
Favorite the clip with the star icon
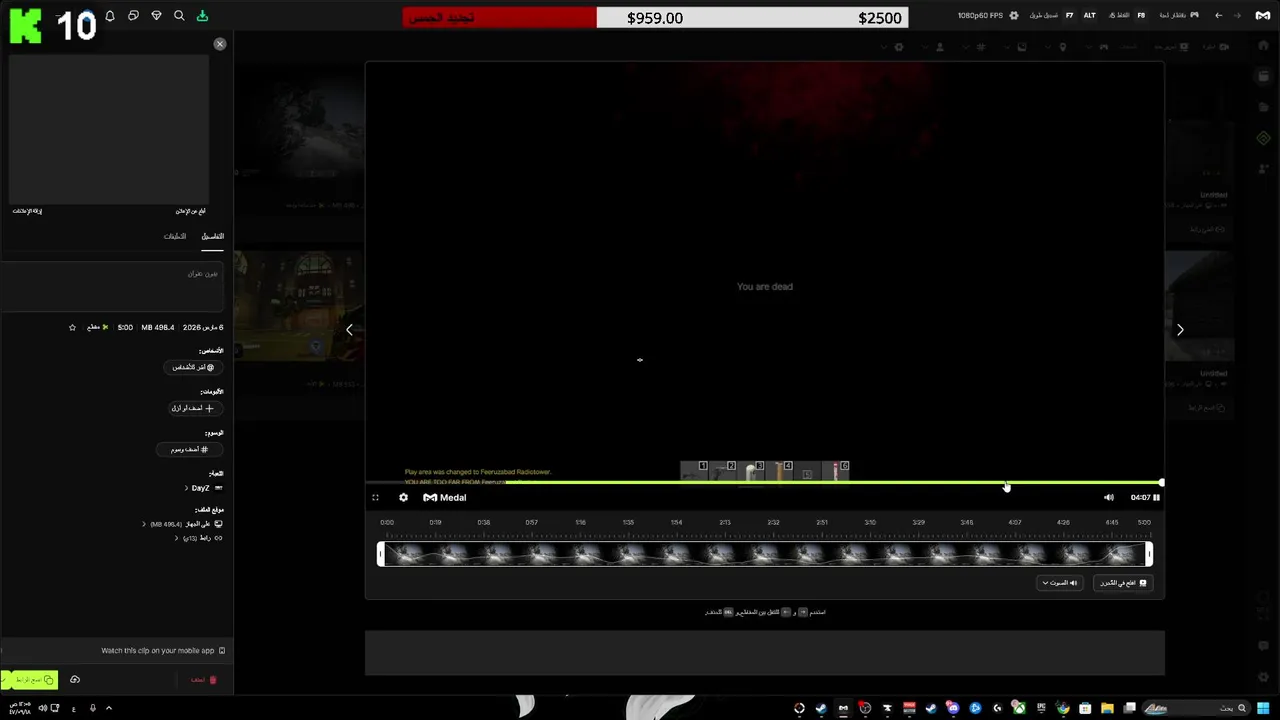72,327
